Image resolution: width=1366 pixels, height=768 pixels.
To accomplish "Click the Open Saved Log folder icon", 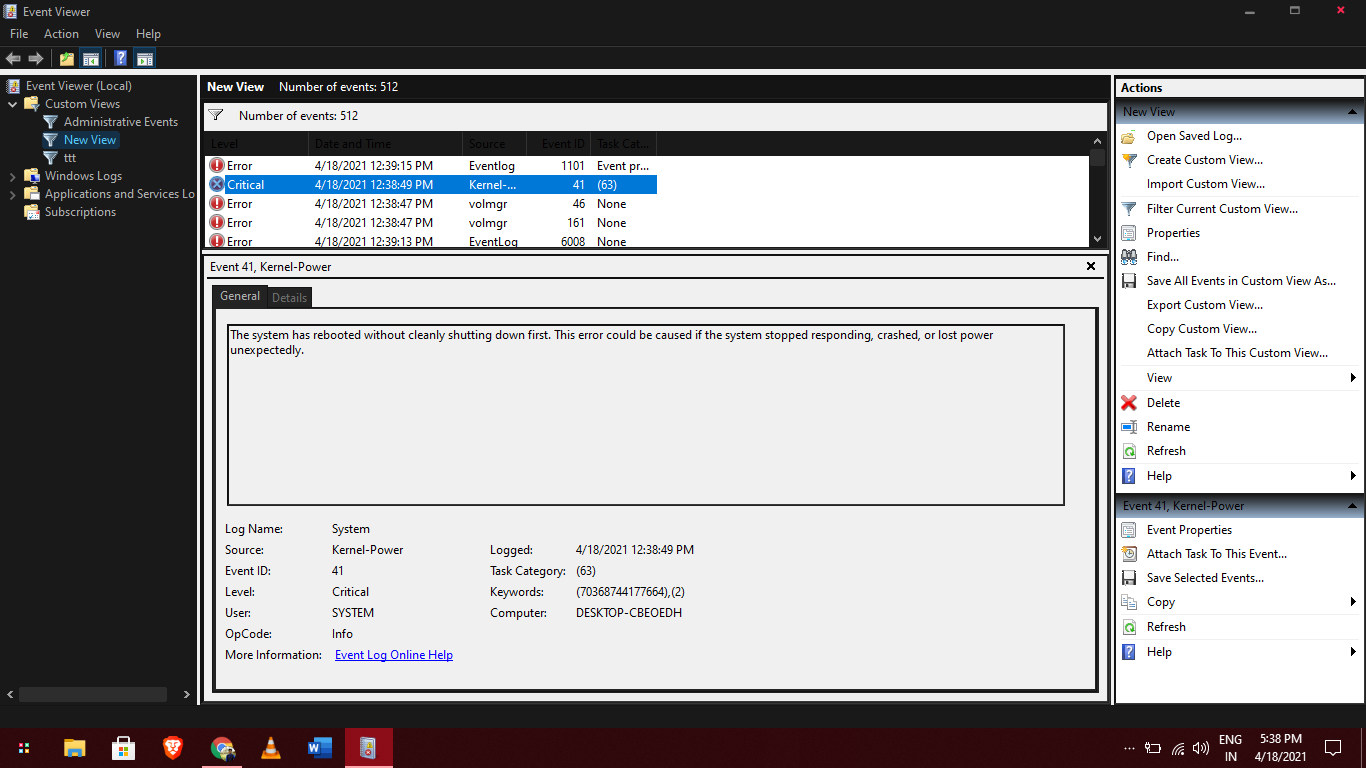I will (x=1129, y=136).
